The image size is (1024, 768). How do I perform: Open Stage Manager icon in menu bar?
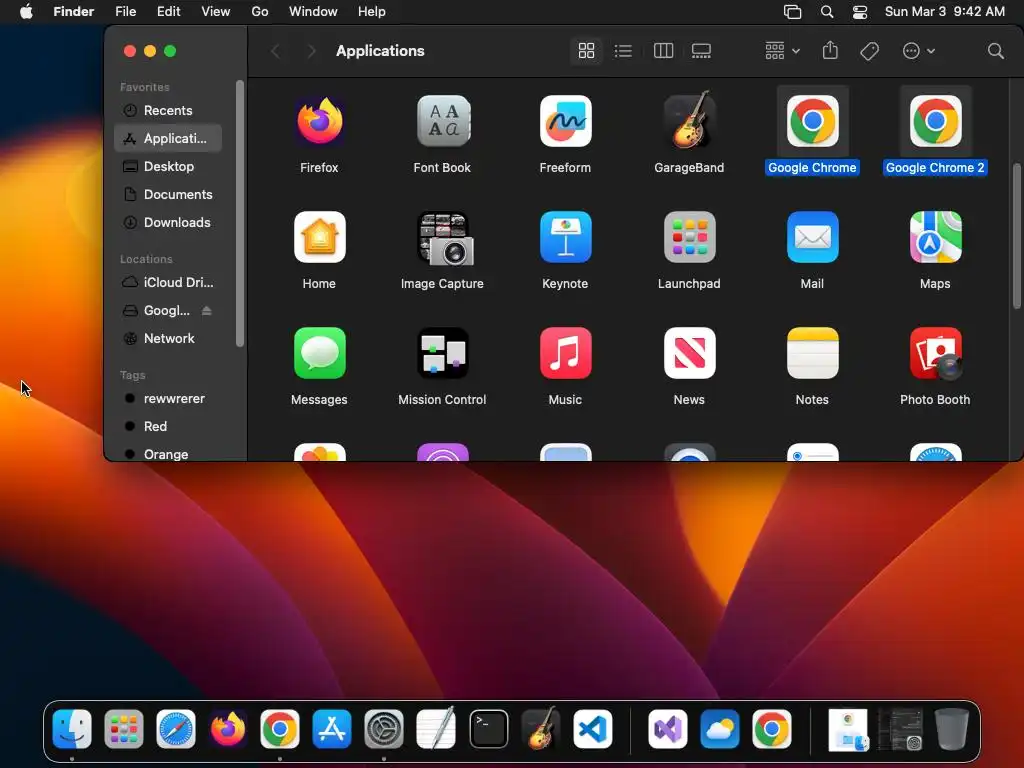coord(792,12)
